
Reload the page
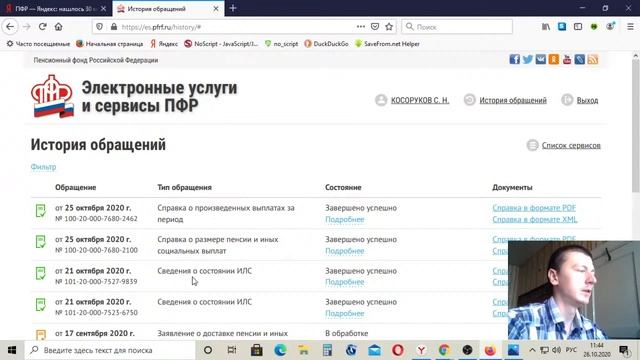pos(42,27)
